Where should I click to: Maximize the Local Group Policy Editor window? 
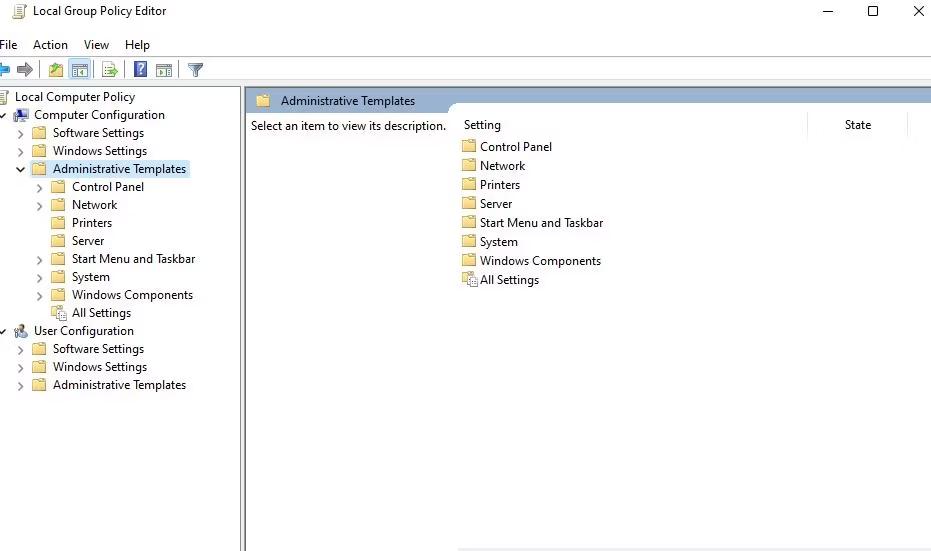(x=873, y=11)
